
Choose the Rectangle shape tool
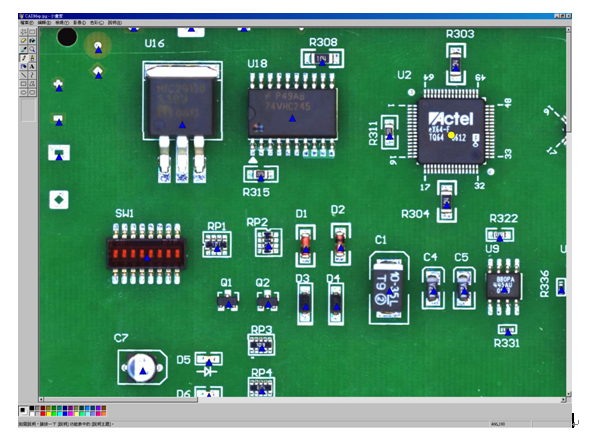[x=23, y=84]
